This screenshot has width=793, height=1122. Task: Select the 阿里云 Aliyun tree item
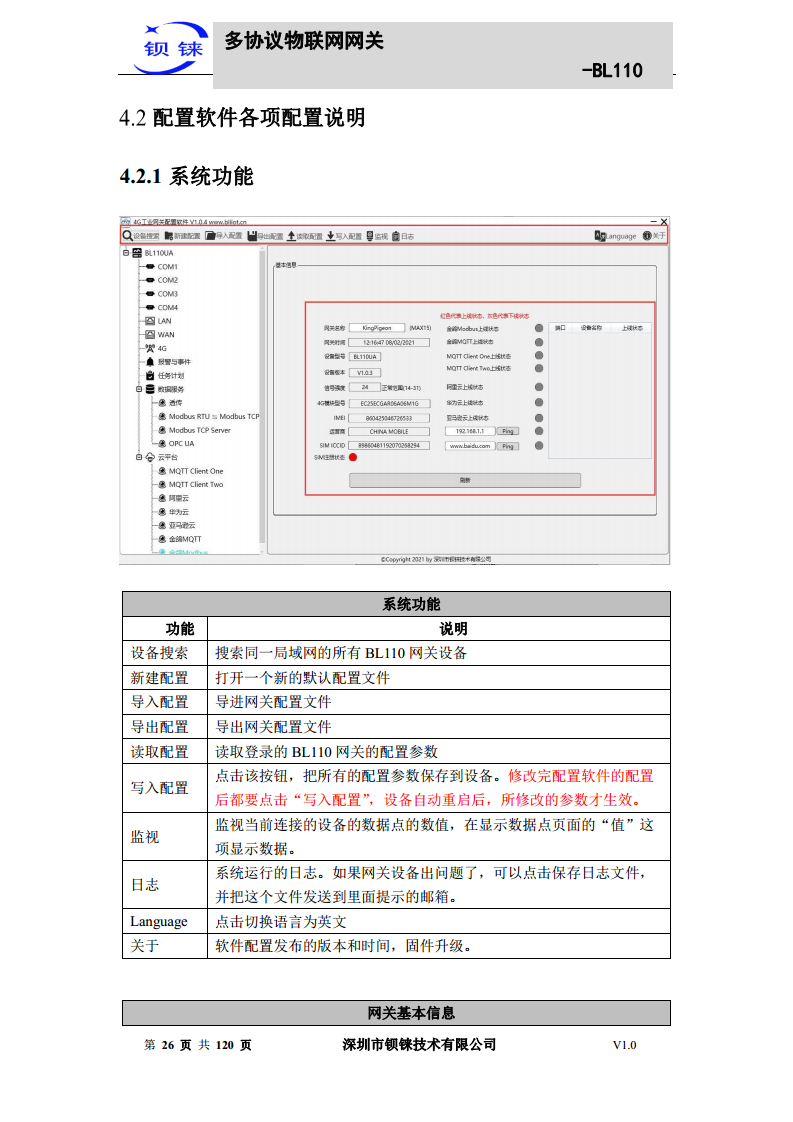click(x=173, y=498)
